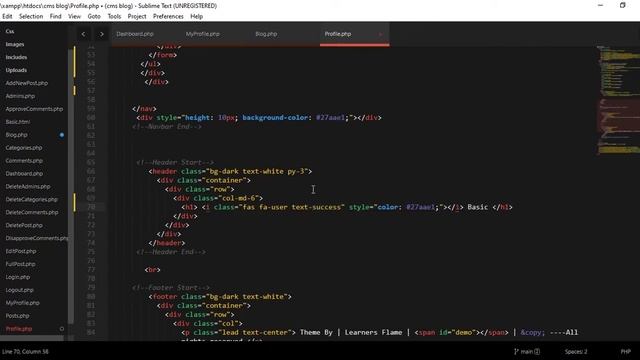Screen dimensions: 640x360
Task: Open Comments.php in the sidebar
Action: coord(24,161)
